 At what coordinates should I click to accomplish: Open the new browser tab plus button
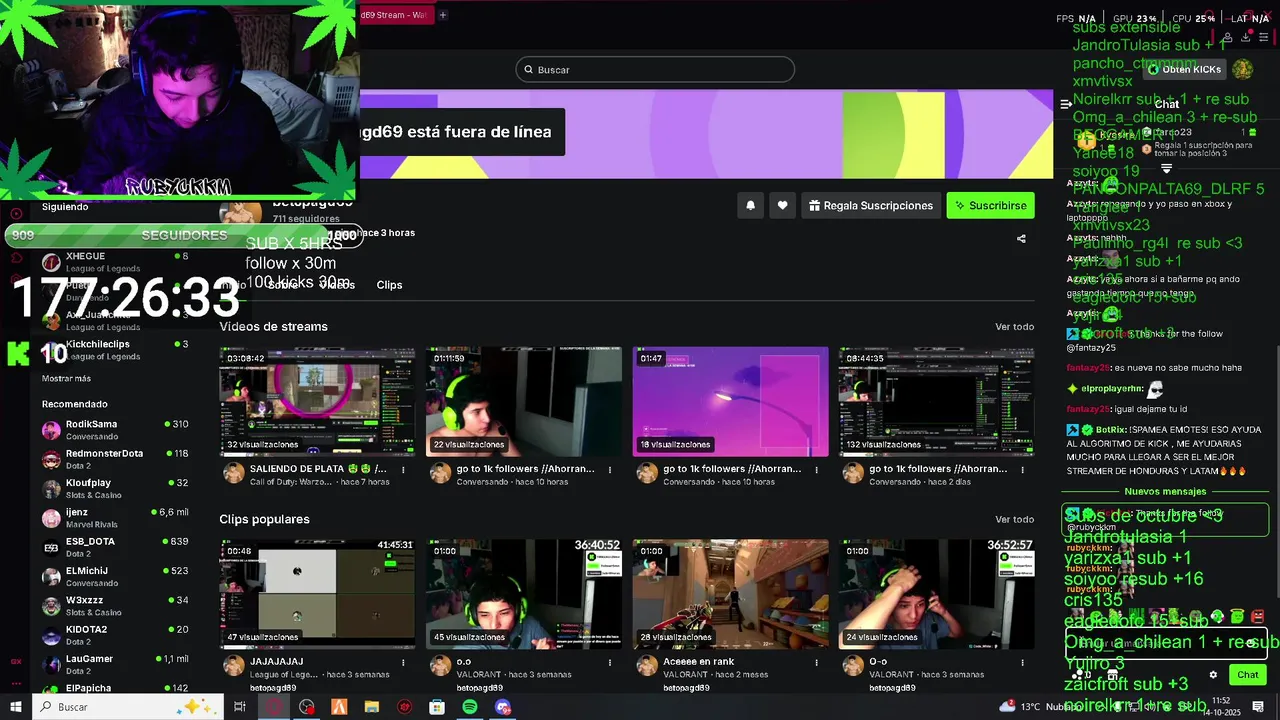442,15
